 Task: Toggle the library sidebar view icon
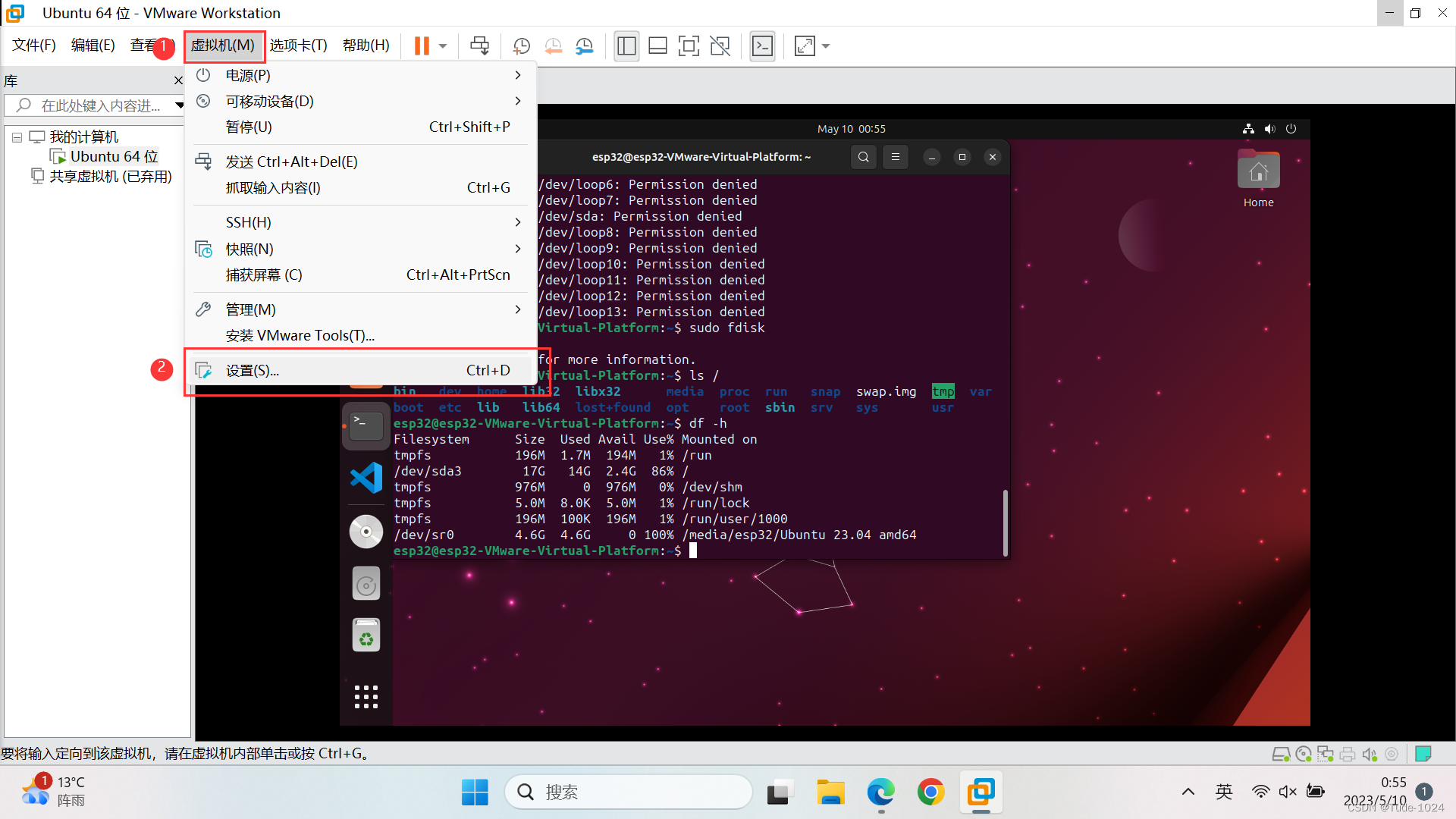pyautogui.click(x=626, y=45)
